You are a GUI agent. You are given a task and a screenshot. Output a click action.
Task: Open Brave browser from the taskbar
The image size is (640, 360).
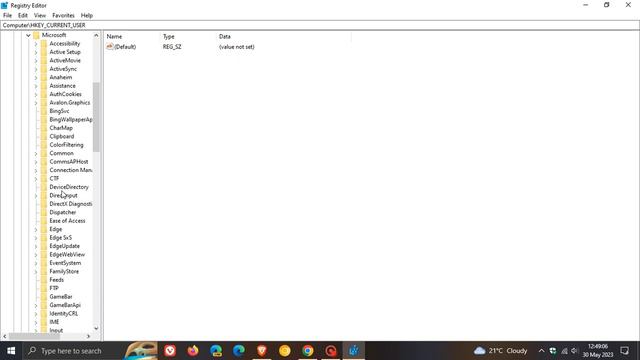click(x=262, y=351)
